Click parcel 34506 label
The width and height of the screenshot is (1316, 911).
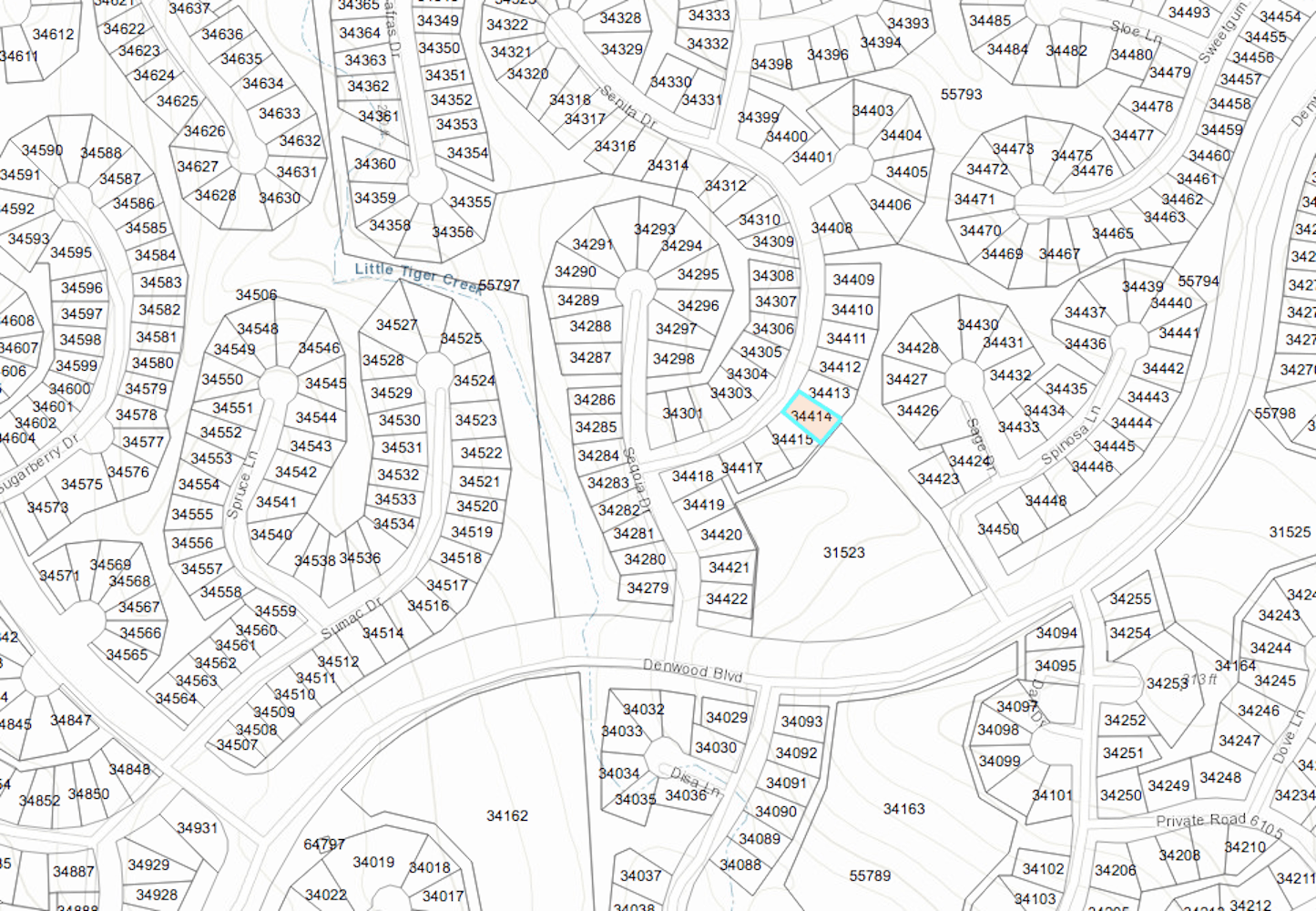tap(256, 294)
